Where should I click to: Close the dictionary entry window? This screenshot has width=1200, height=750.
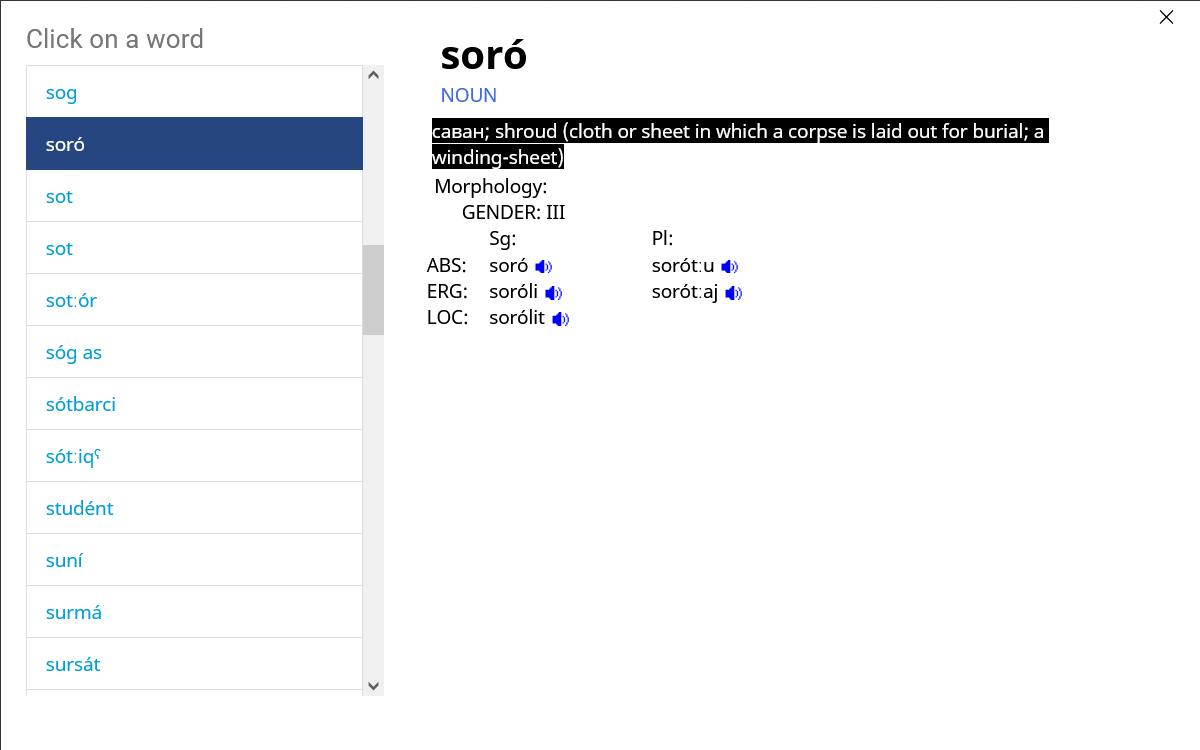click(x=1166, y=17)
